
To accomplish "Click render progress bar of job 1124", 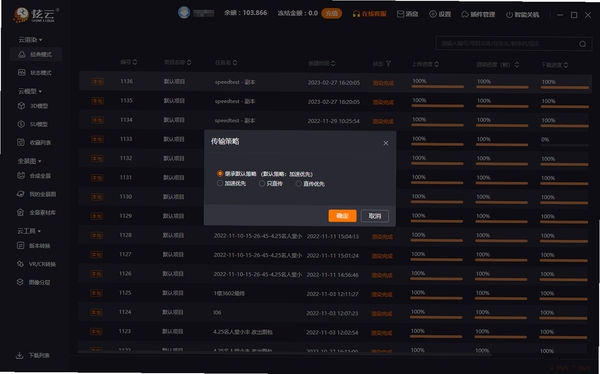I will click(501, 317).
